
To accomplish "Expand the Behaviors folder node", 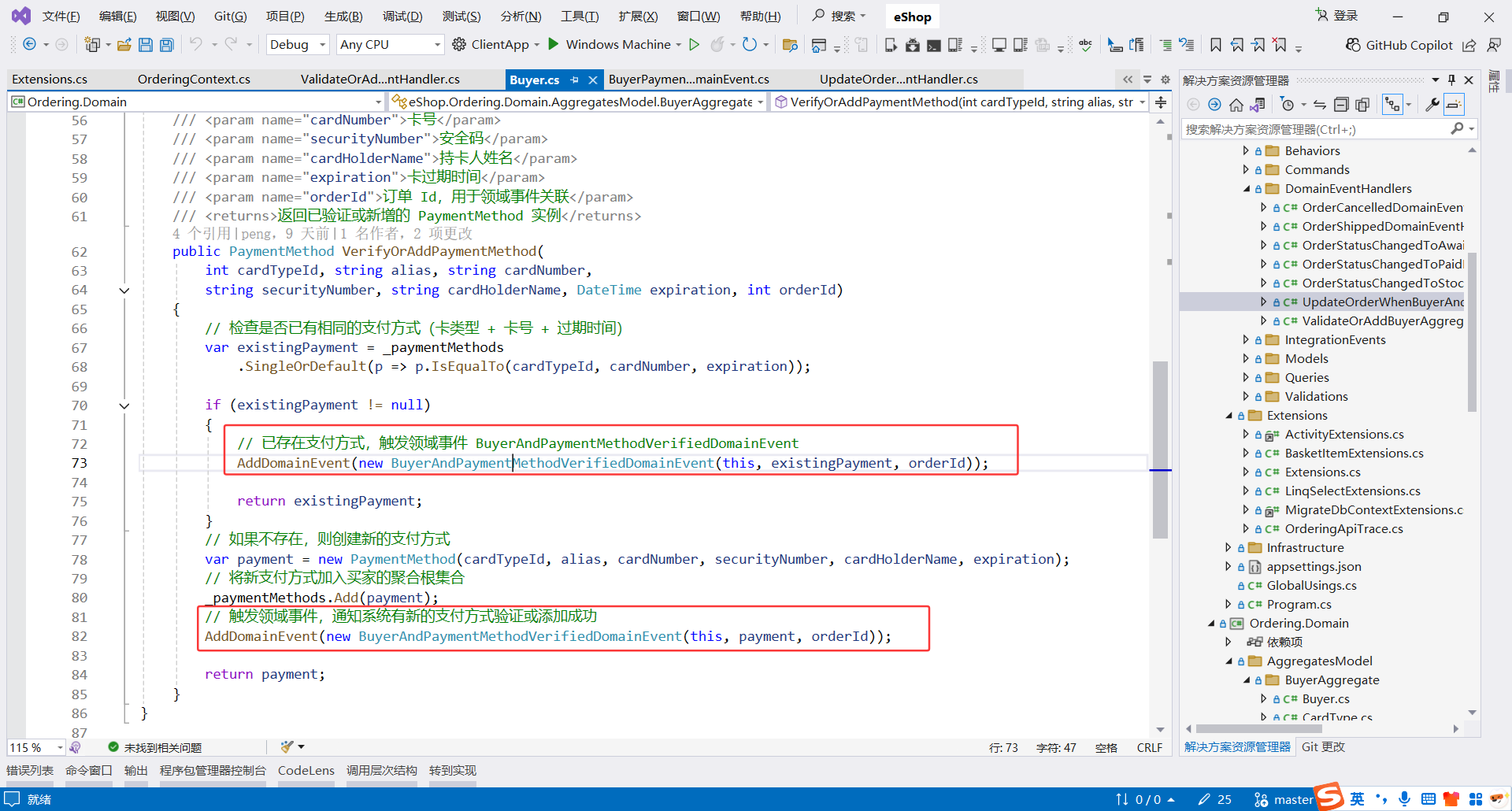I will tap(1246, 150).
